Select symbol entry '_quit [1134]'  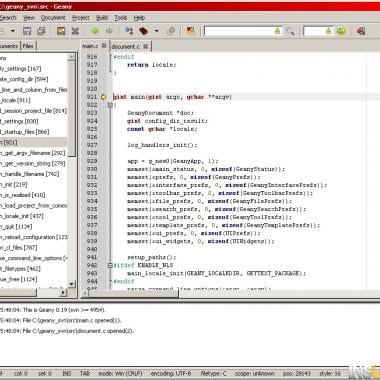pos(16,227)
